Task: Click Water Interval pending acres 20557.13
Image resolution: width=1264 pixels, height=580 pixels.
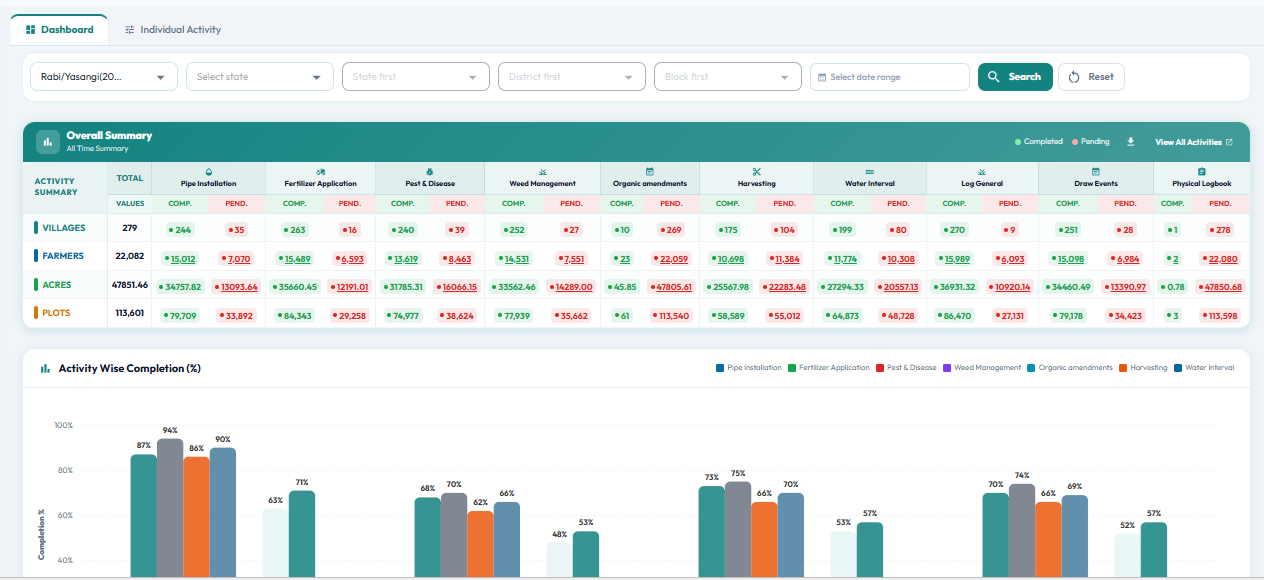Action: [x=899, y=287]
